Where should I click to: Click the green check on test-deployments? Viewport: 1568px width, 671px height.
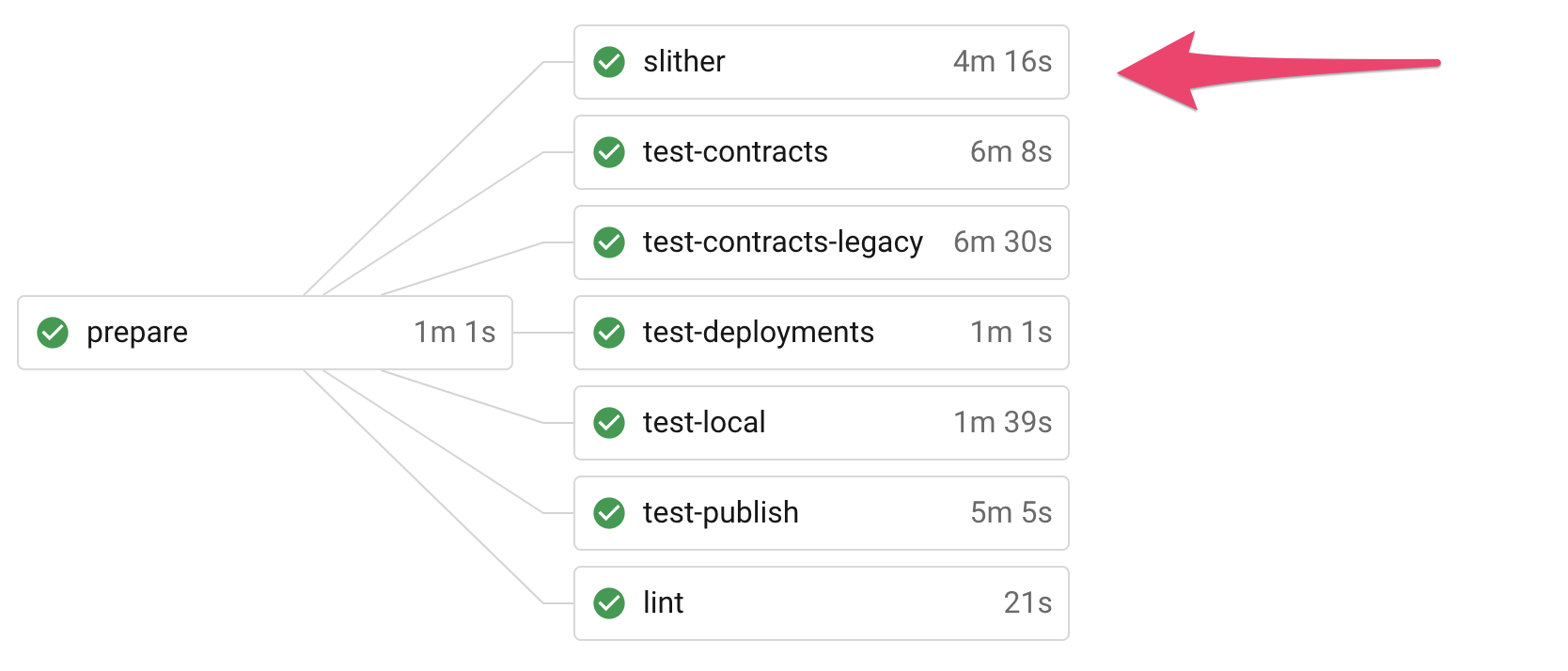(x=609, y=333)
